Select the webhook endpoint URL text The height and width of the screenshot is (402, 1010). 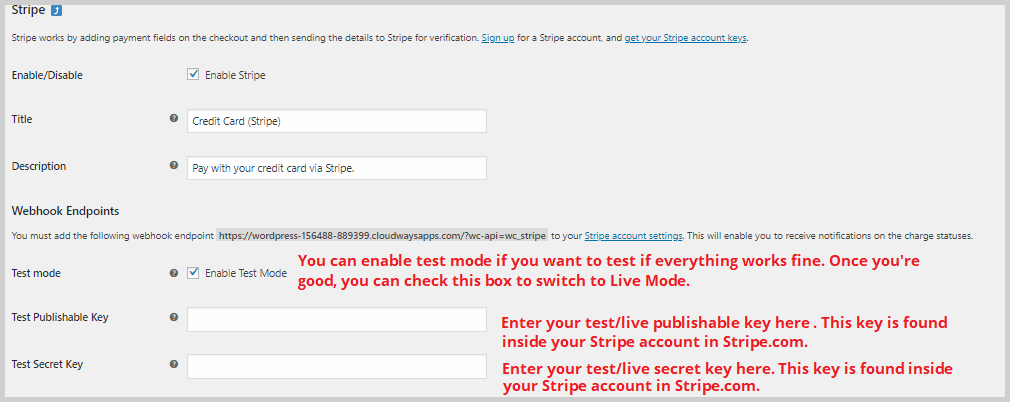pyautogui.click(x=383, y=236)
